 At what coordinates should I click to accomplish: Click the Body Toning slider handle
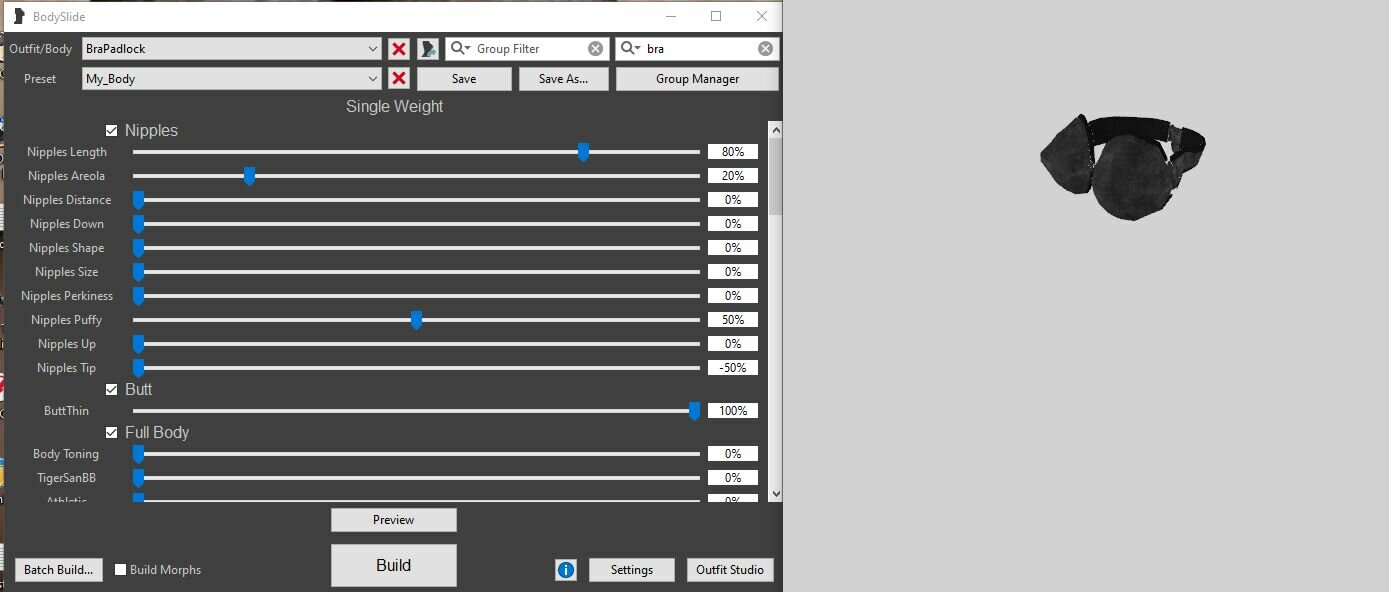point(139,454)
